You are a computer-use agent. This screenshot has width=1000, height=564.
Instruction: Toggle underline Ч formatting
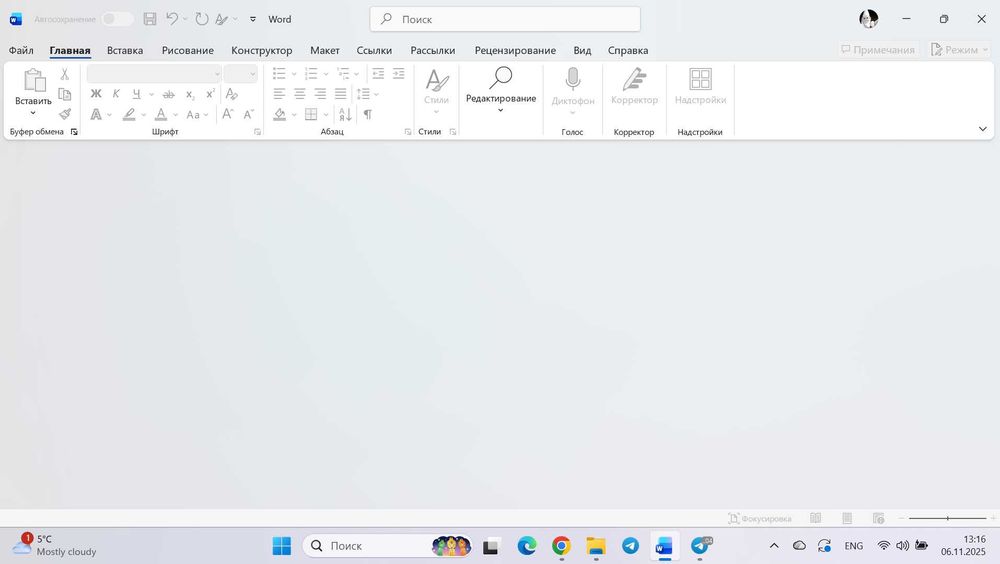coord(136,94)
